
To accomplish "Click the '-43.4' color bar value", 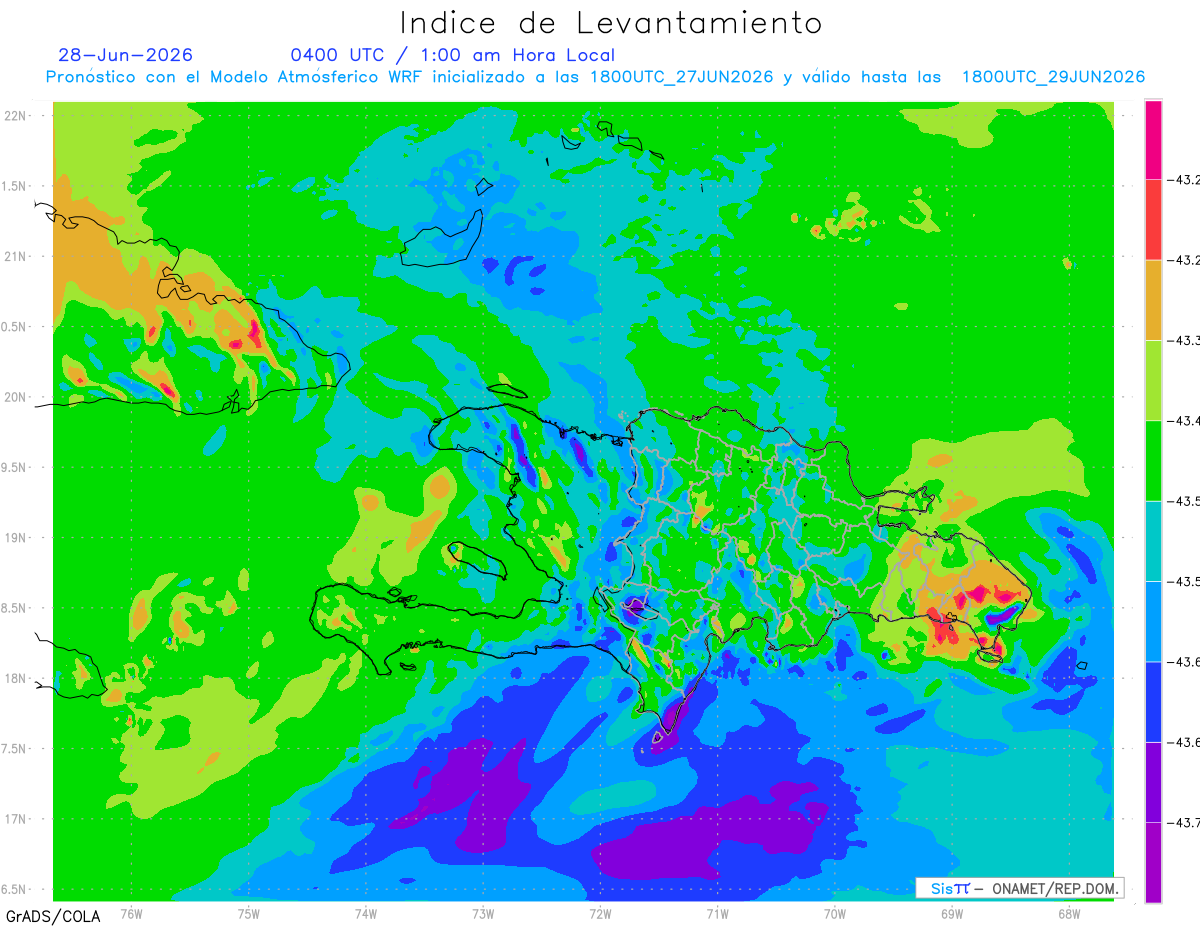I will point(1186,421).
